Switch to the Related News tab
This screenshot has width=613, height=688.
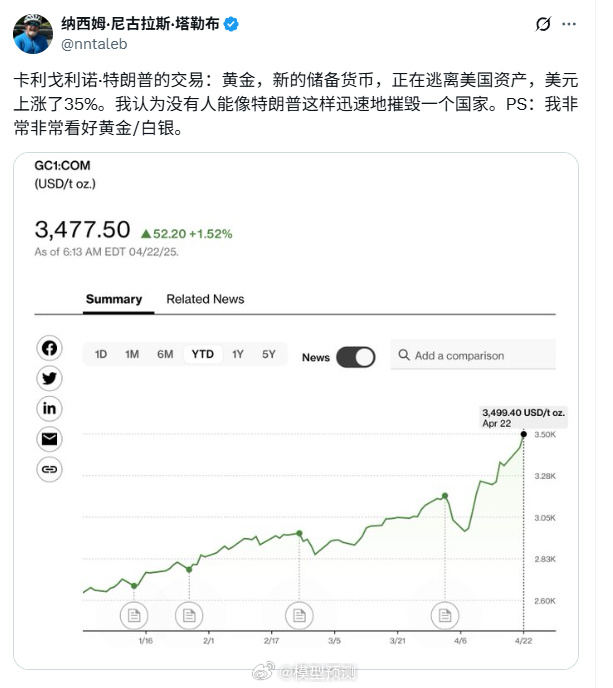coord(205,299)
